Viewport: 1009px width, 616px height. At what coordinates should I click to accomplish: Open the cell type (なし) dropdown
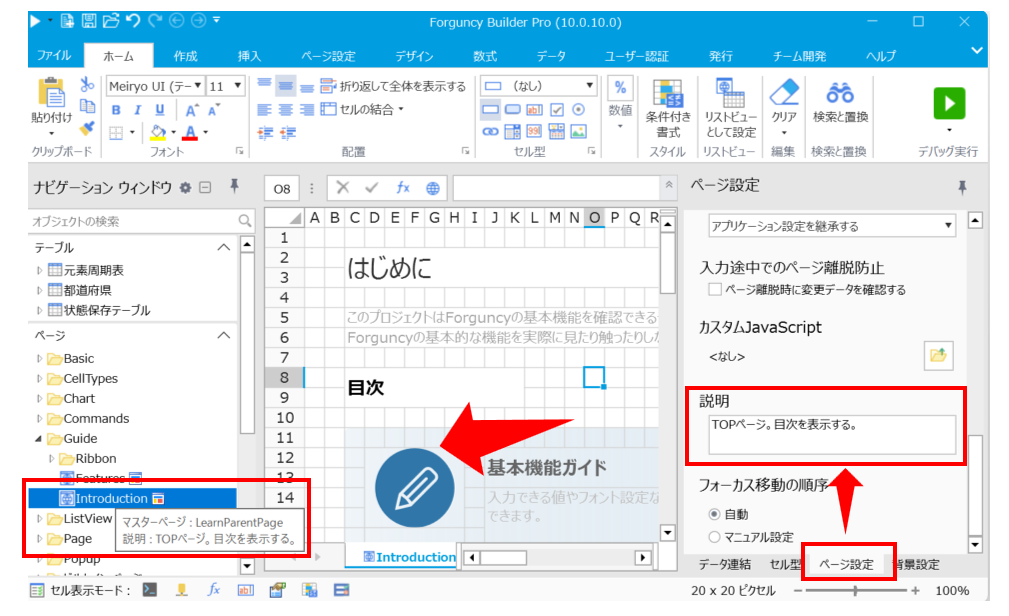coord(589,86)
